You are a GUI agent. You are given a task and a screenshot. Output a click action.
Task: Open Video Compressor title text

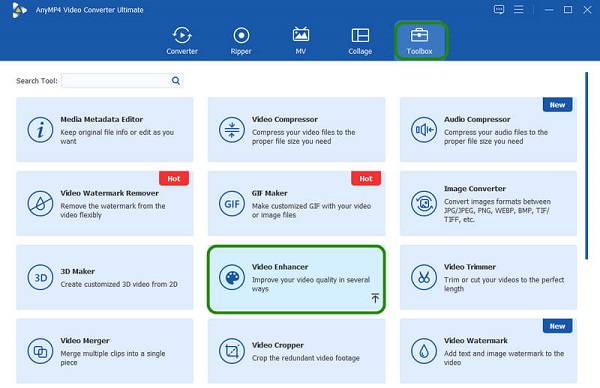click(285, 119)
